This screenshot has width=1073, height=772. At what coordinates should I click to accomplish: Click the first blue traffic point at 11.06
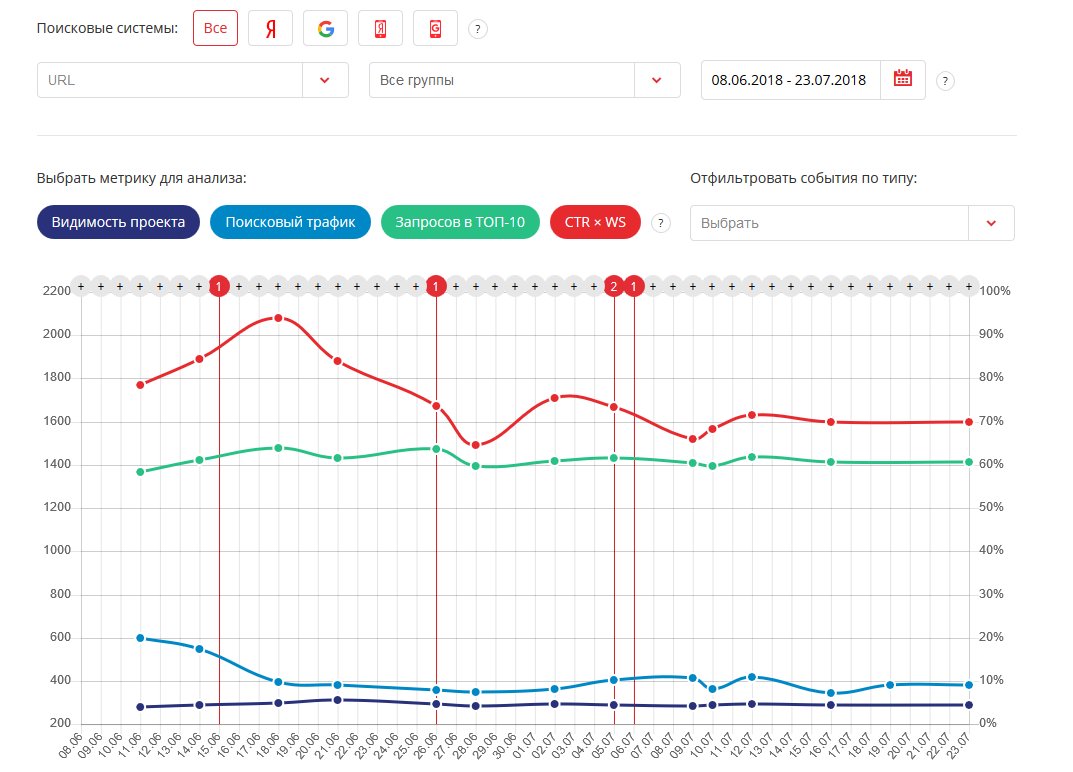click(x=140, y=638)
